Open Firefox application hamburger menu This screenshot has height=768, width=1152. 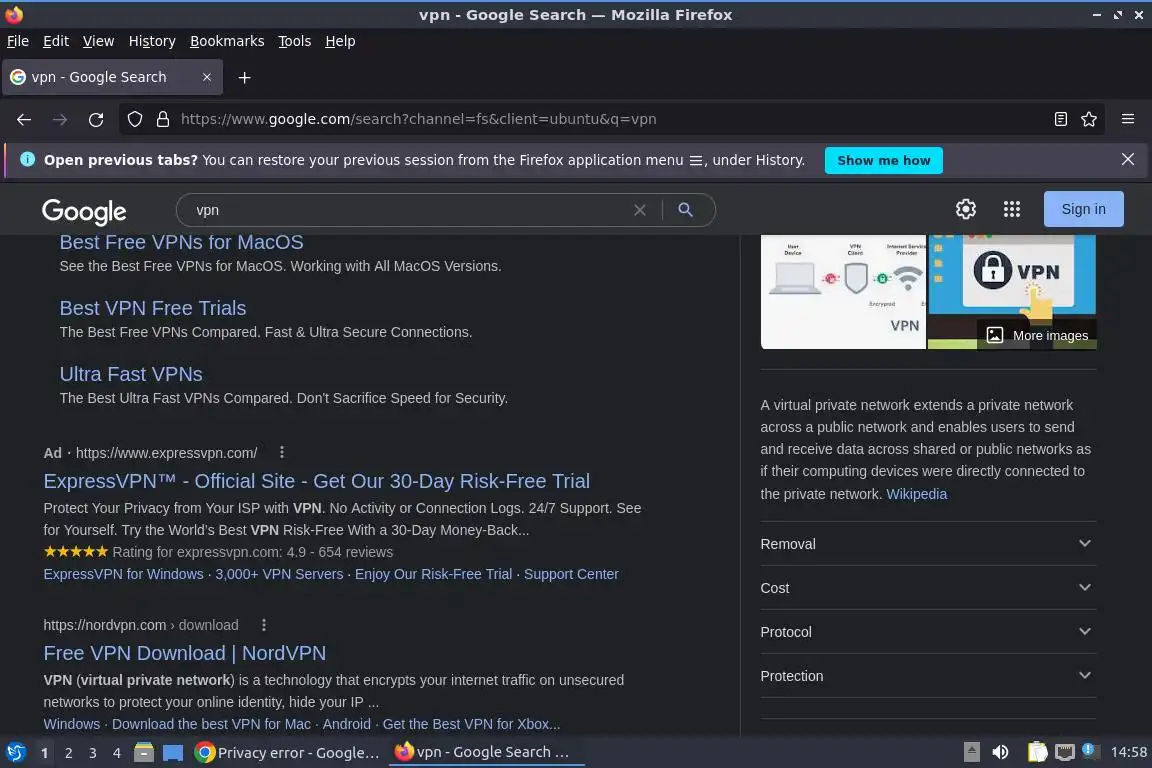coord(1128,119)
